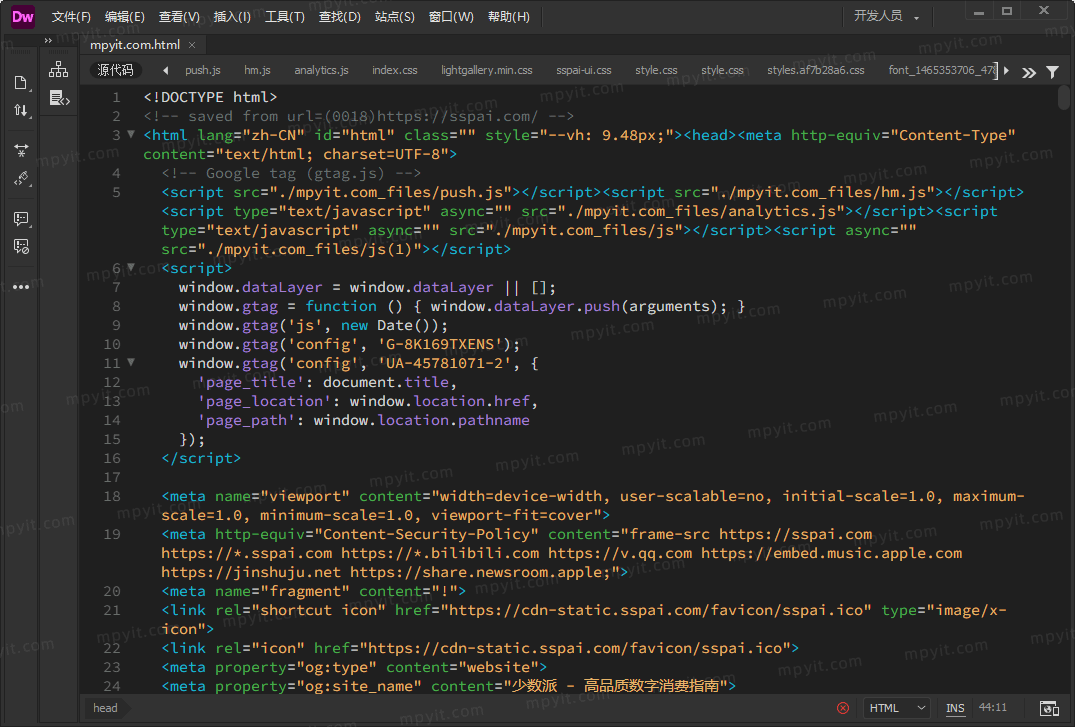Click the Expand All code icon
The height and width of the screenshot is (727, 1075).
click(21, 150)
